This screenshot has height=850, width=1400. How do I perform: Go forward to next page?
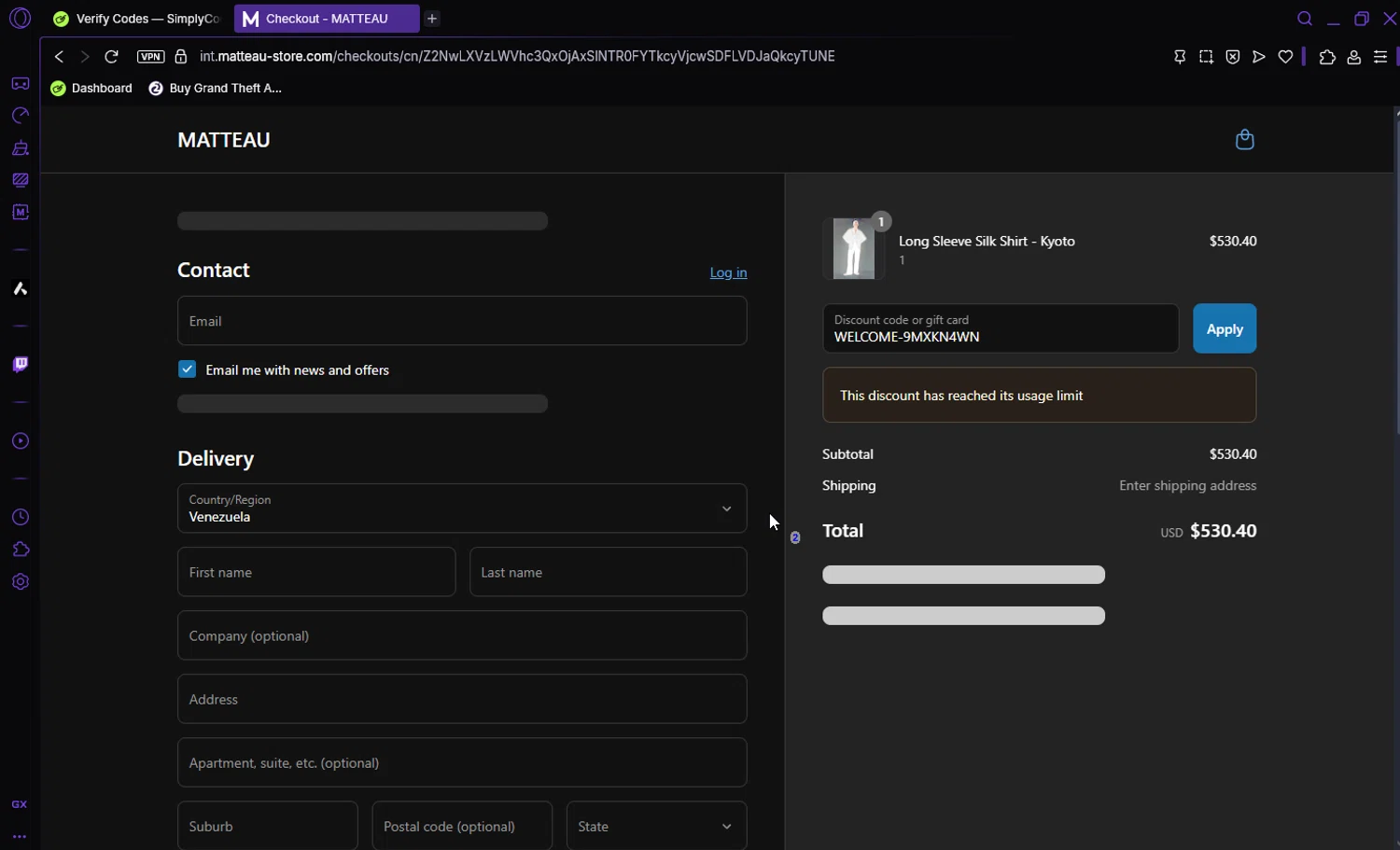pyautogui.click(x=85, y=57)
